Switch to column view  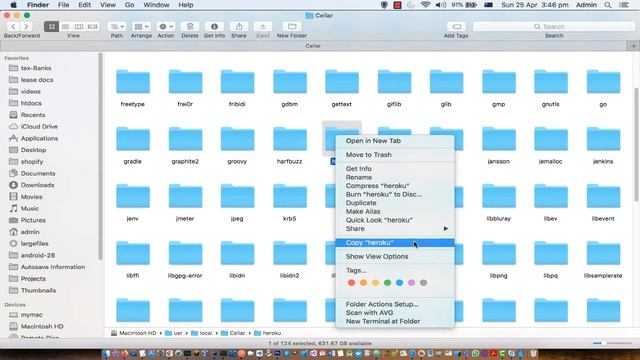tap(79, 27)
